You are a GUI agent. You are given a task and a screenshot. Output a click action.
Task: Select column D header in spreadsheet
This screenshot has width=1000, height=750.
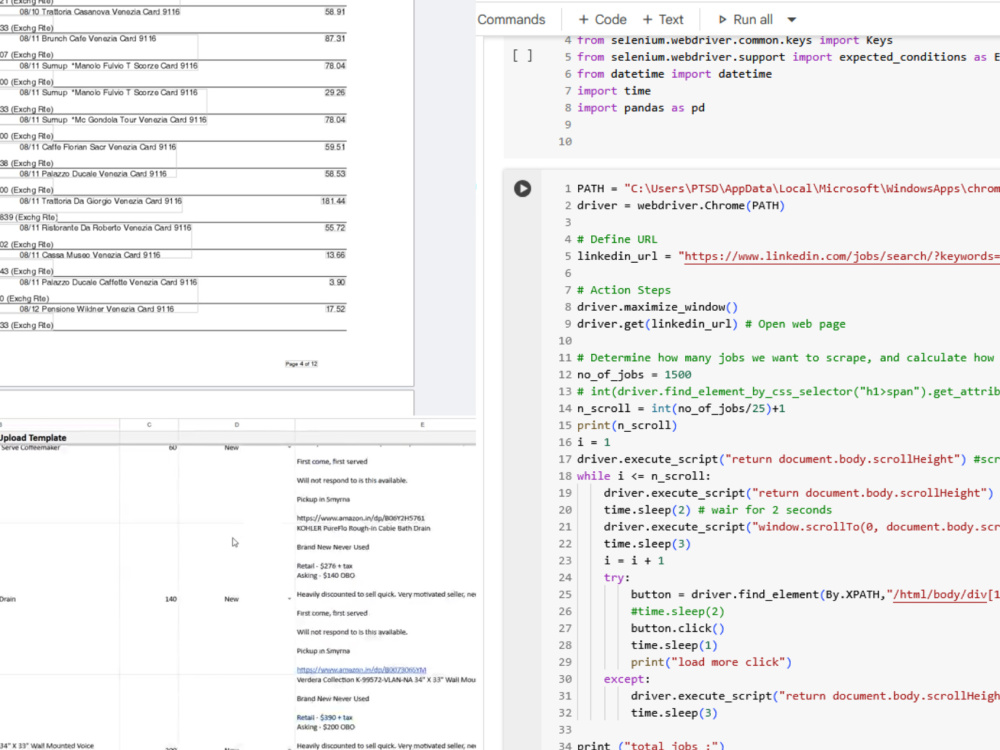237,425
